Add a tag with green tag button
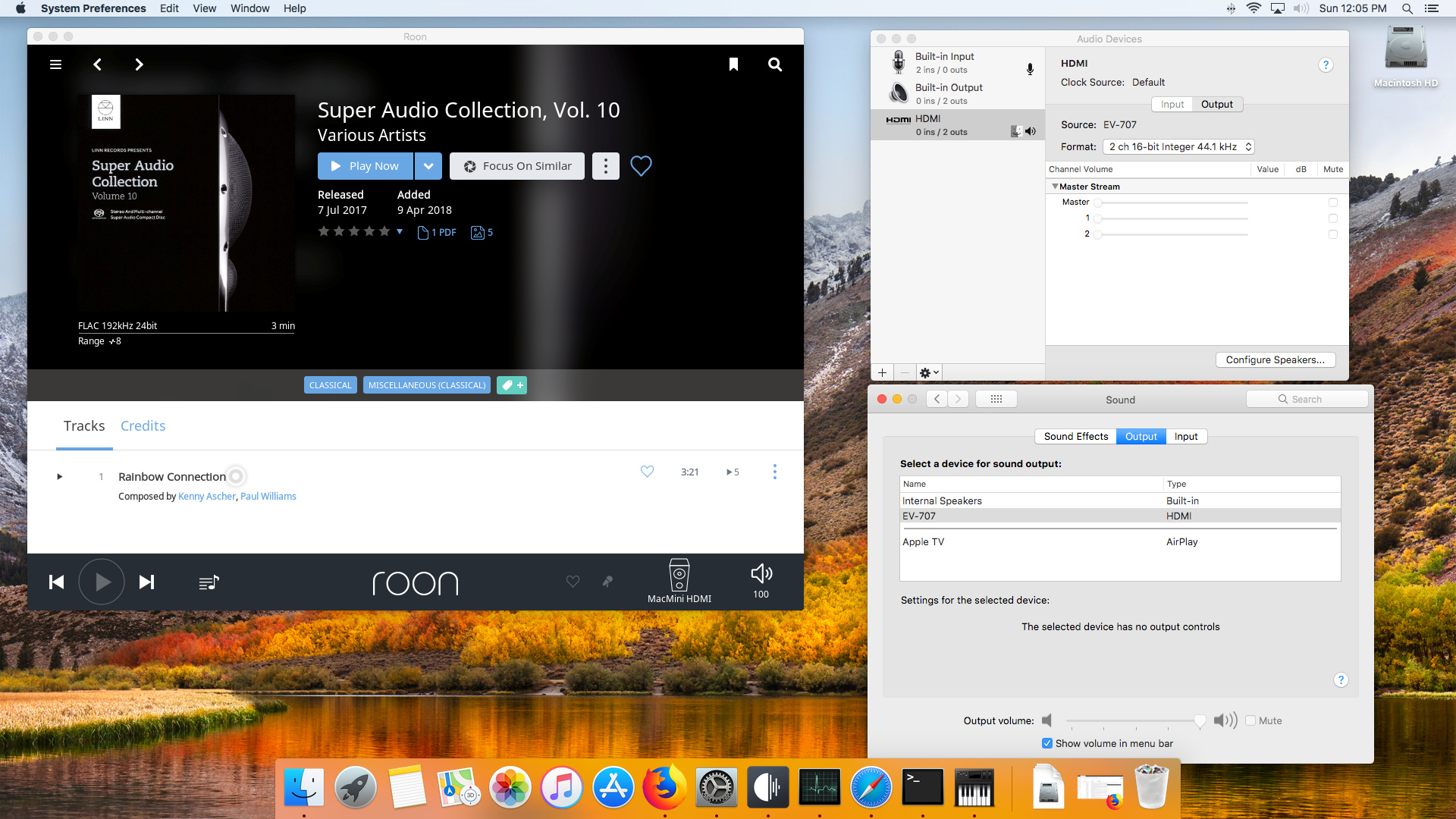1456x819 pixels. tap(512, 385)
